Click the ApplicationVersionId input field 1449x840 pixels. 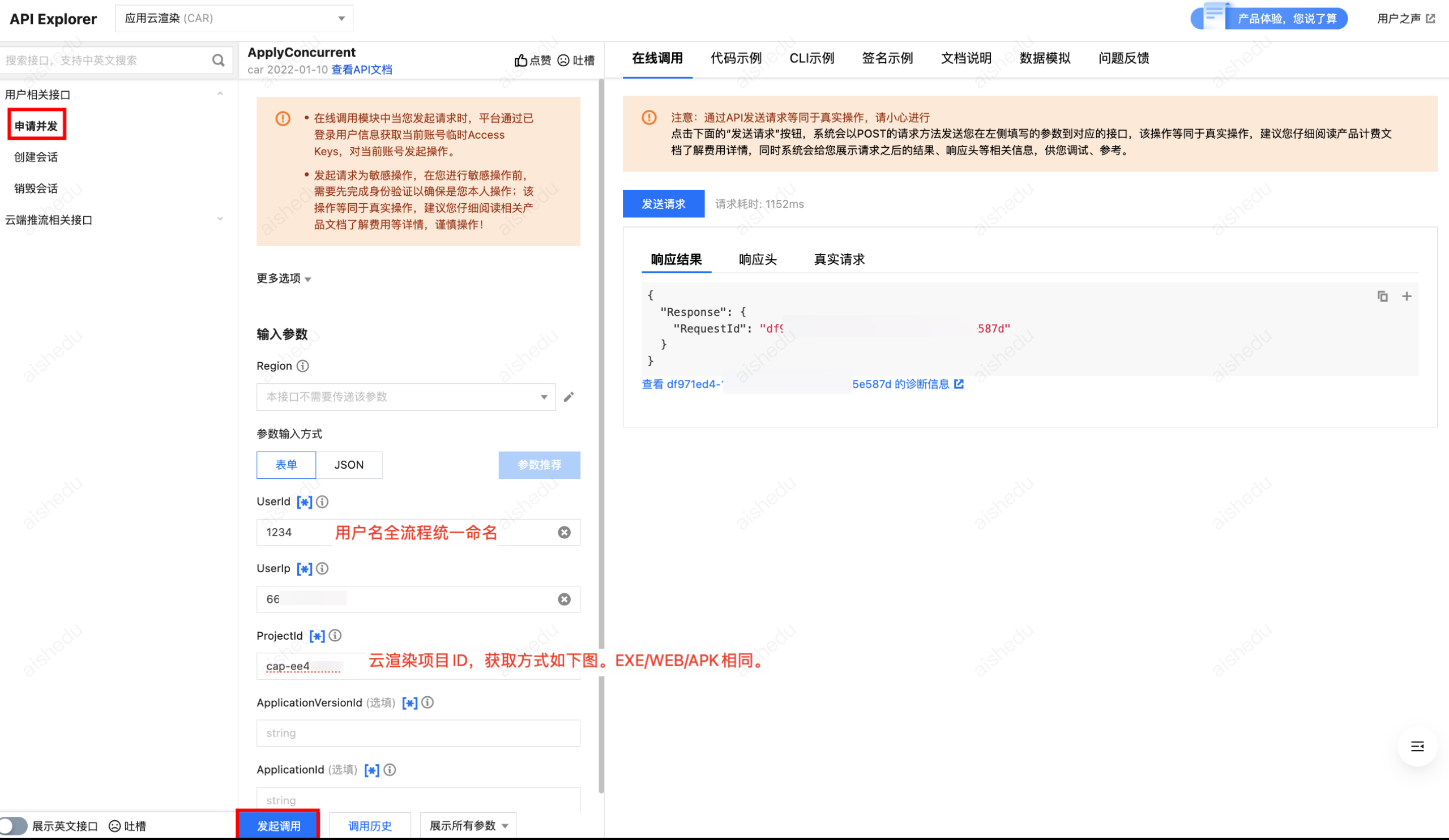point(418,733)
